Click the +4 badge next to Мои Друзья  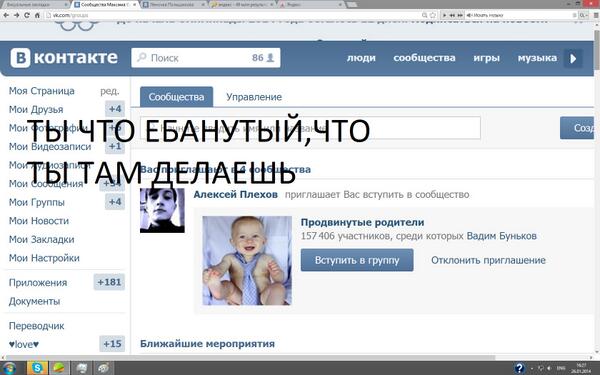pos(115,109)
